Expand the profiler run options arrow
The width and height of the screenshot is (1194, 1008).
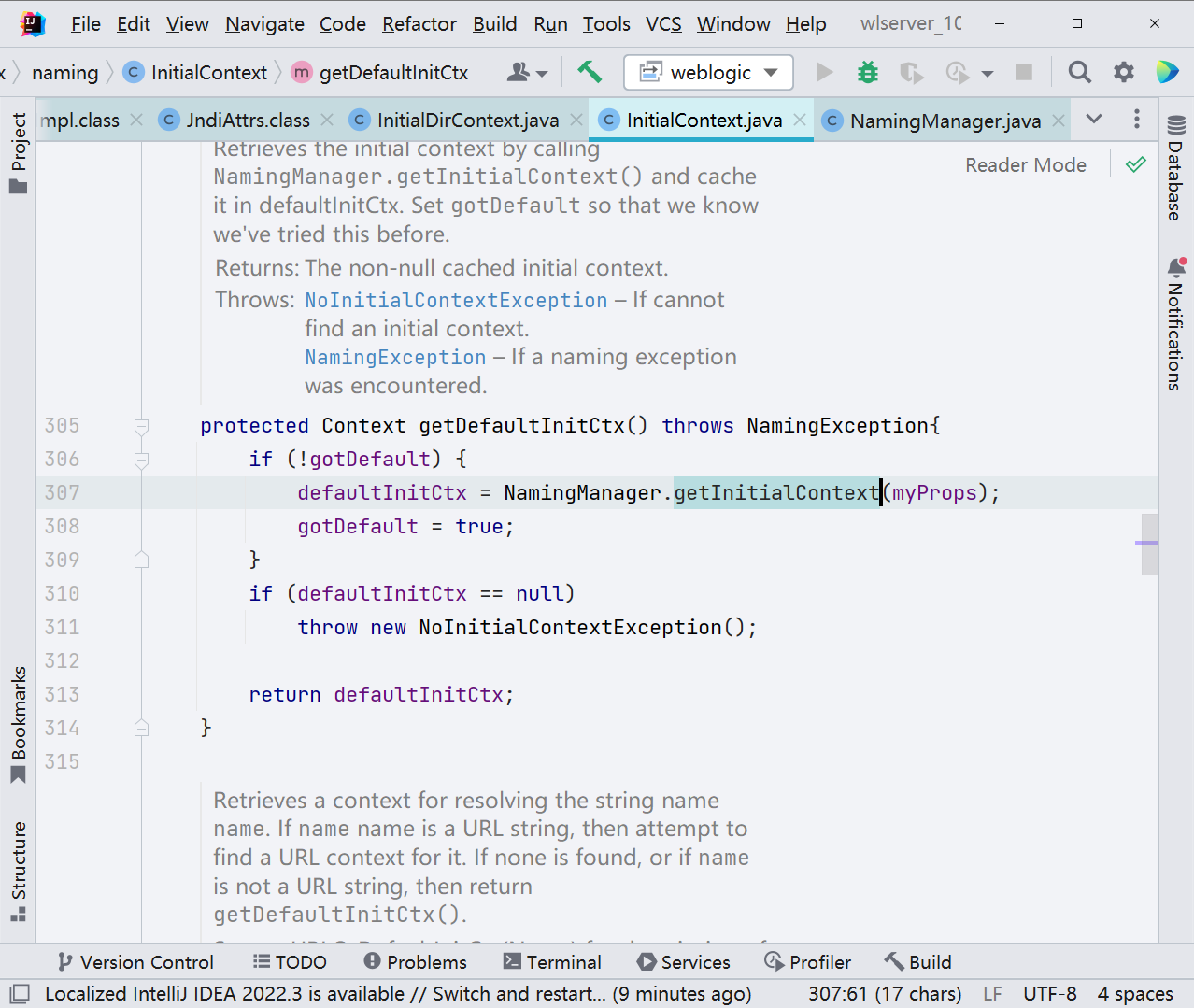988,74
